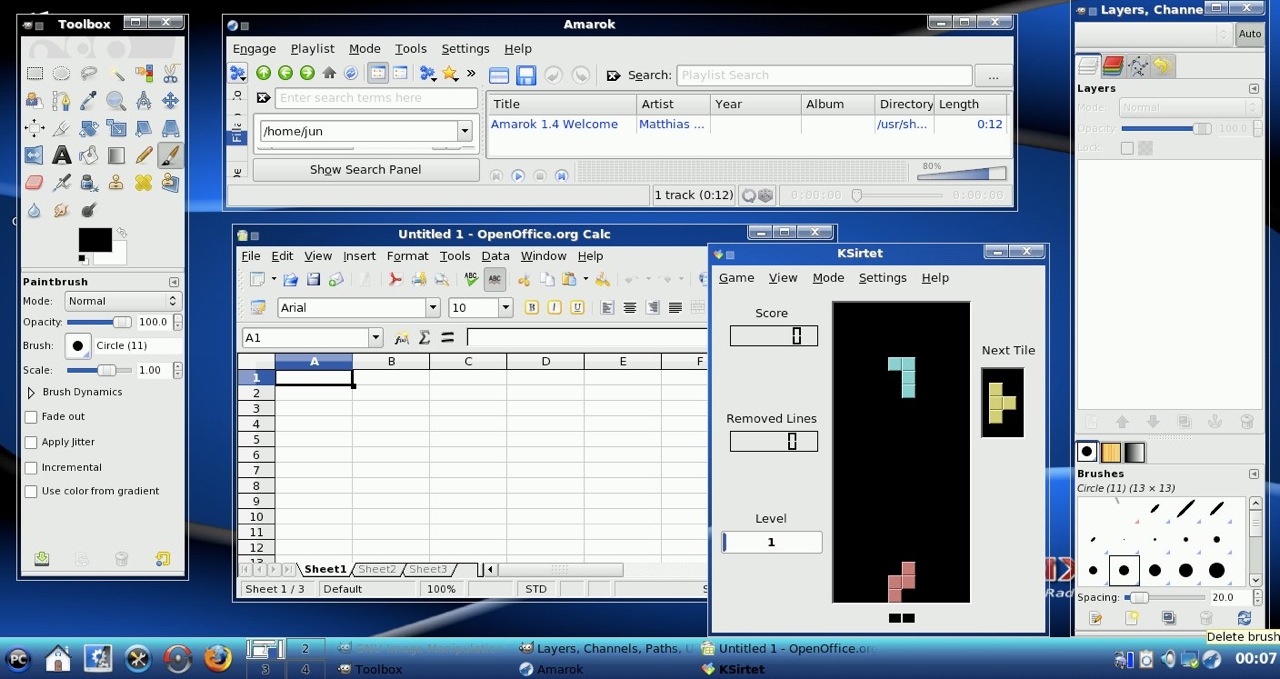Enable the Incremental checkbox
Screen dimensions: 1280x679
pos(31,468)
